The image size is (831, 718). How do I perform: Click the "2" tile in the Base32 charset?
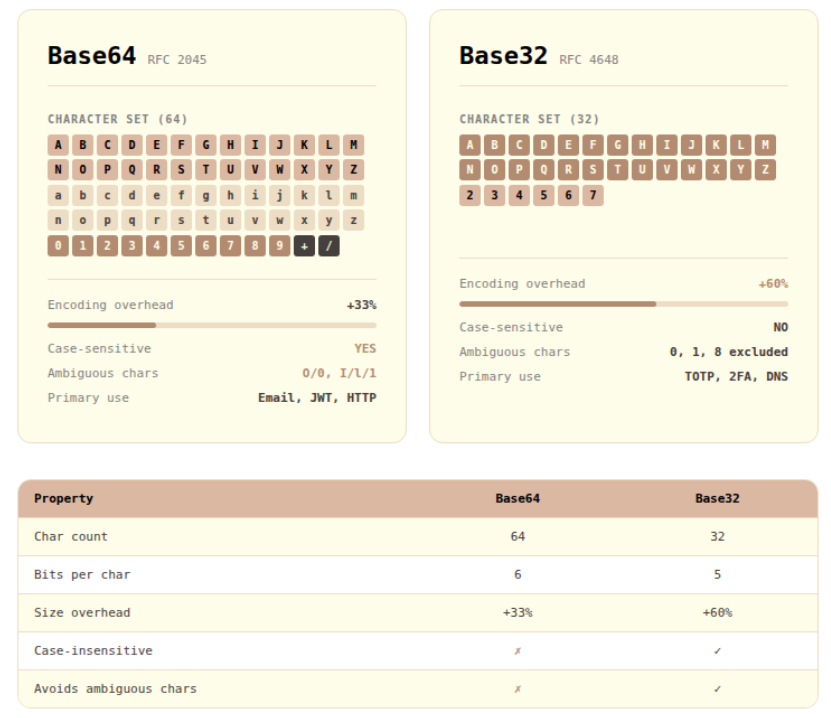click(469, 195)
